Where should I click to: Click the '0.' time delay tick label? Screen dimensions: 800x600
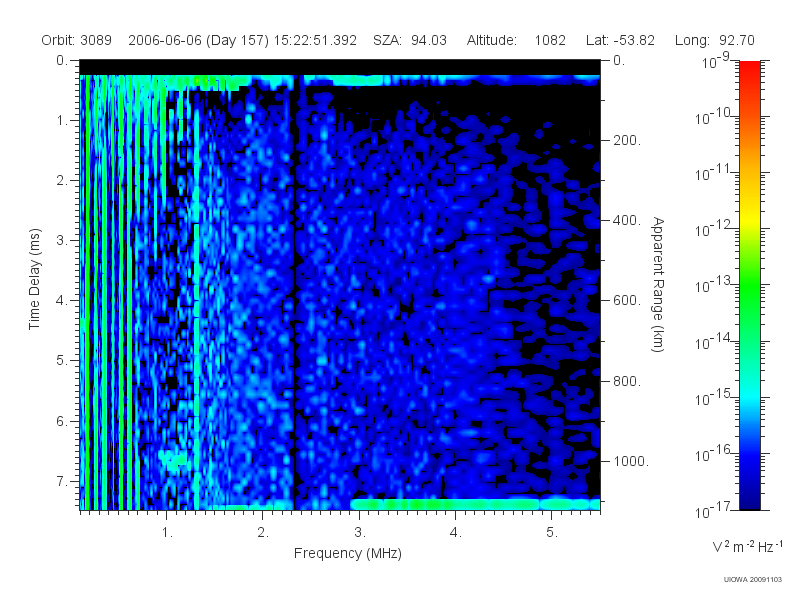[62, 60]
